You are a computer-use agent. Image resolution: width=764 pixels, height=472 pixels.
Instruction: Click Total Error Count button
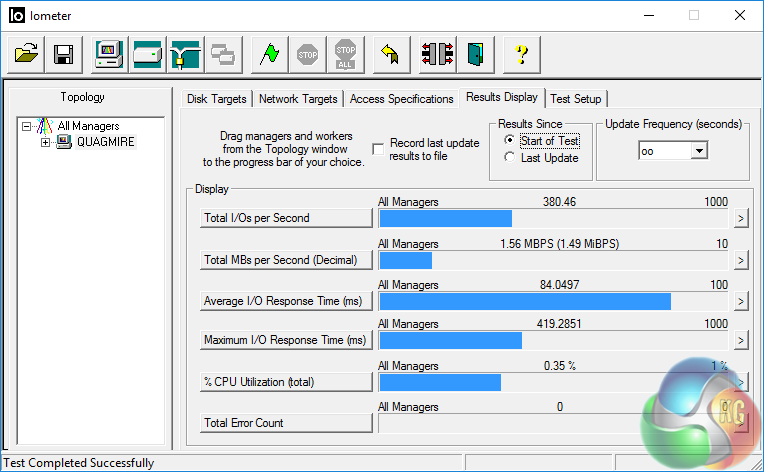[x=286, y=423]
